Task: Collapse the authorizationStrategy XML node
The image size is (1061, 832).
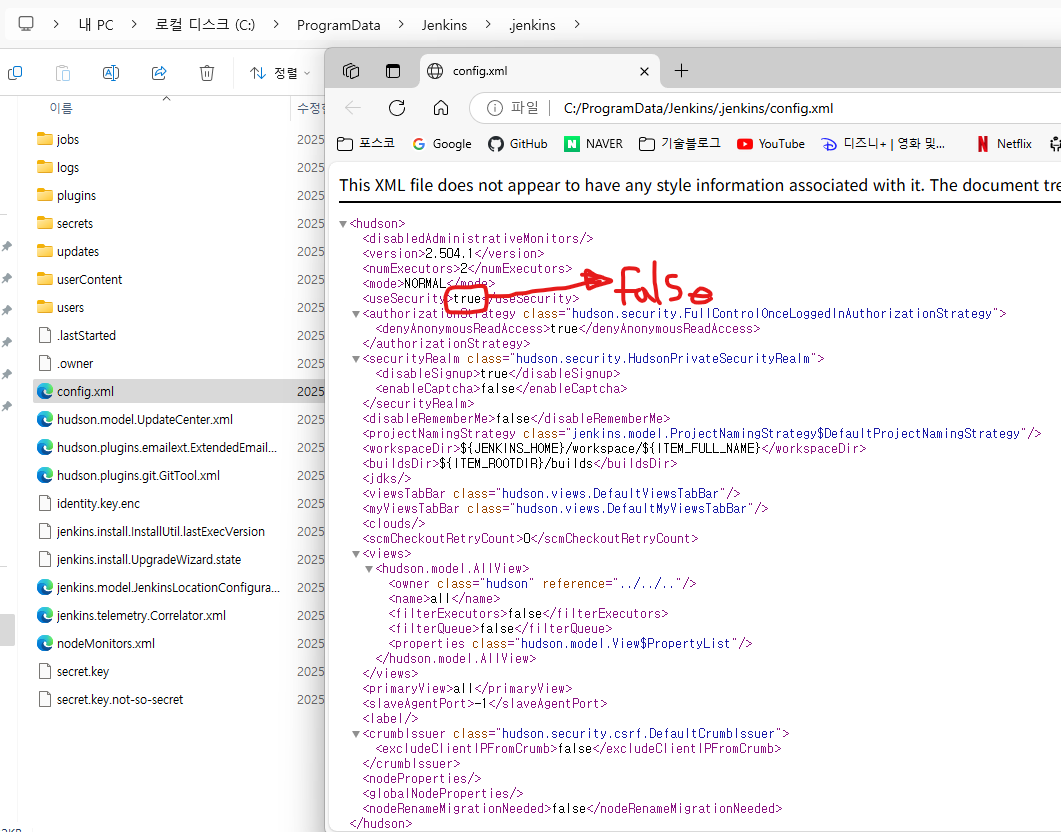Action: (356, 314)
